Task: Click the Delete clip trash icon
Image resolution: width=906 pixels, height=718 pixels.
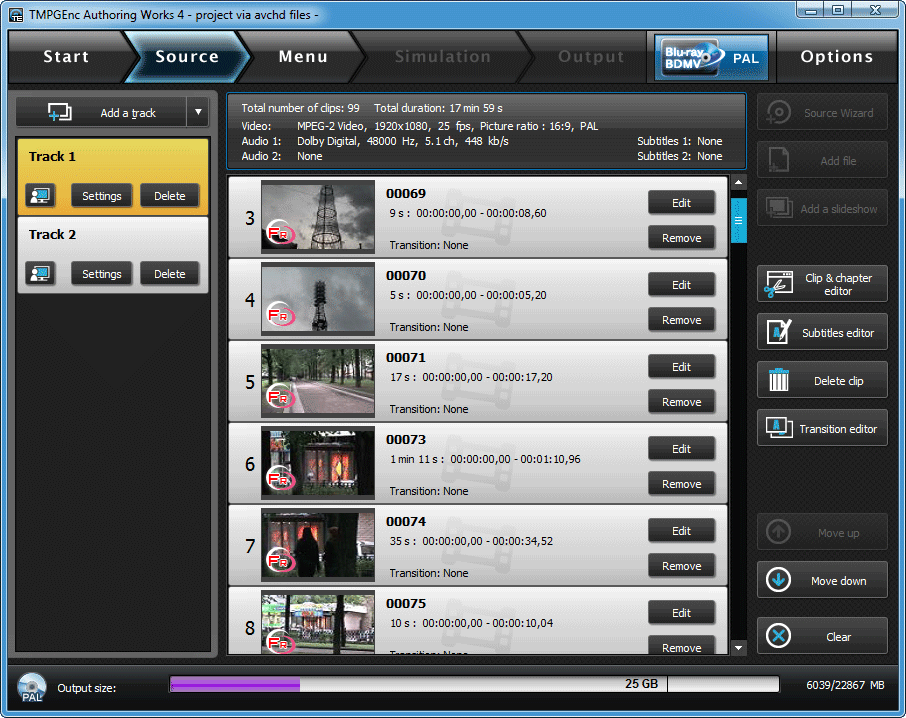Action: pos(779,380)
